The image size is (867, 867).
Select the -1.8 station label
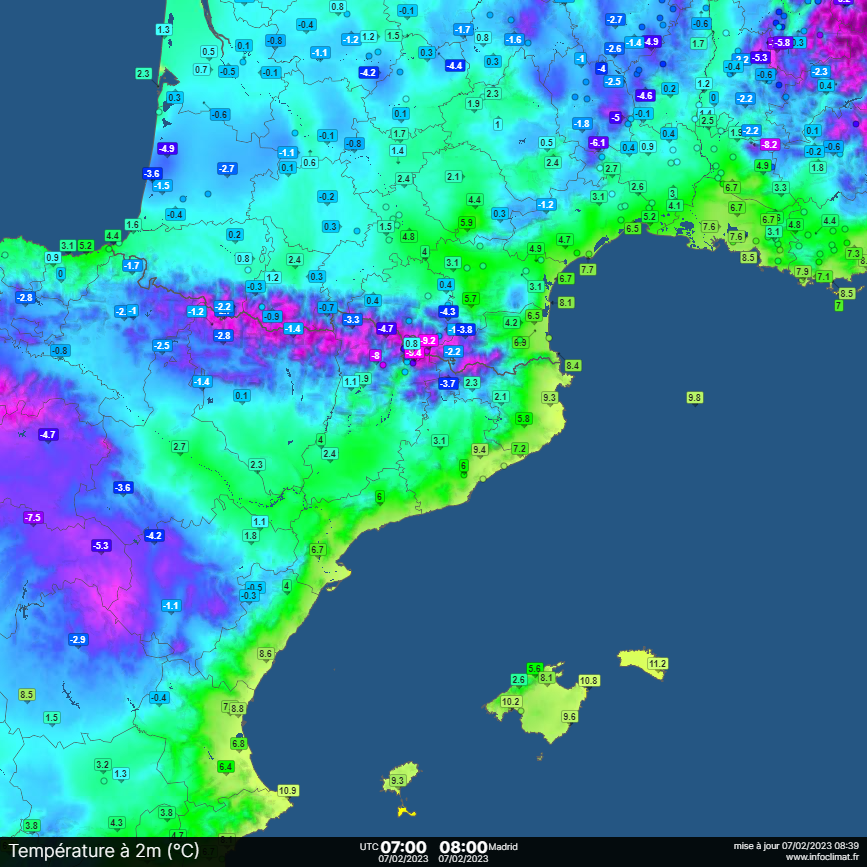[582, 124]
